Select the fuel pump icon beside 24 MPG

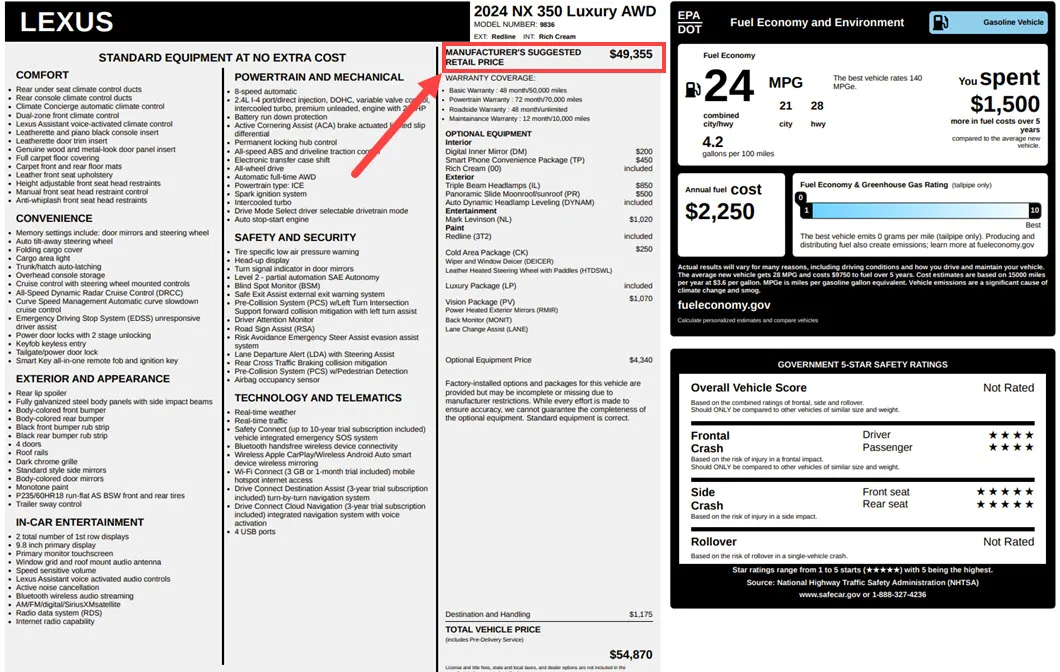pos(693,88)
